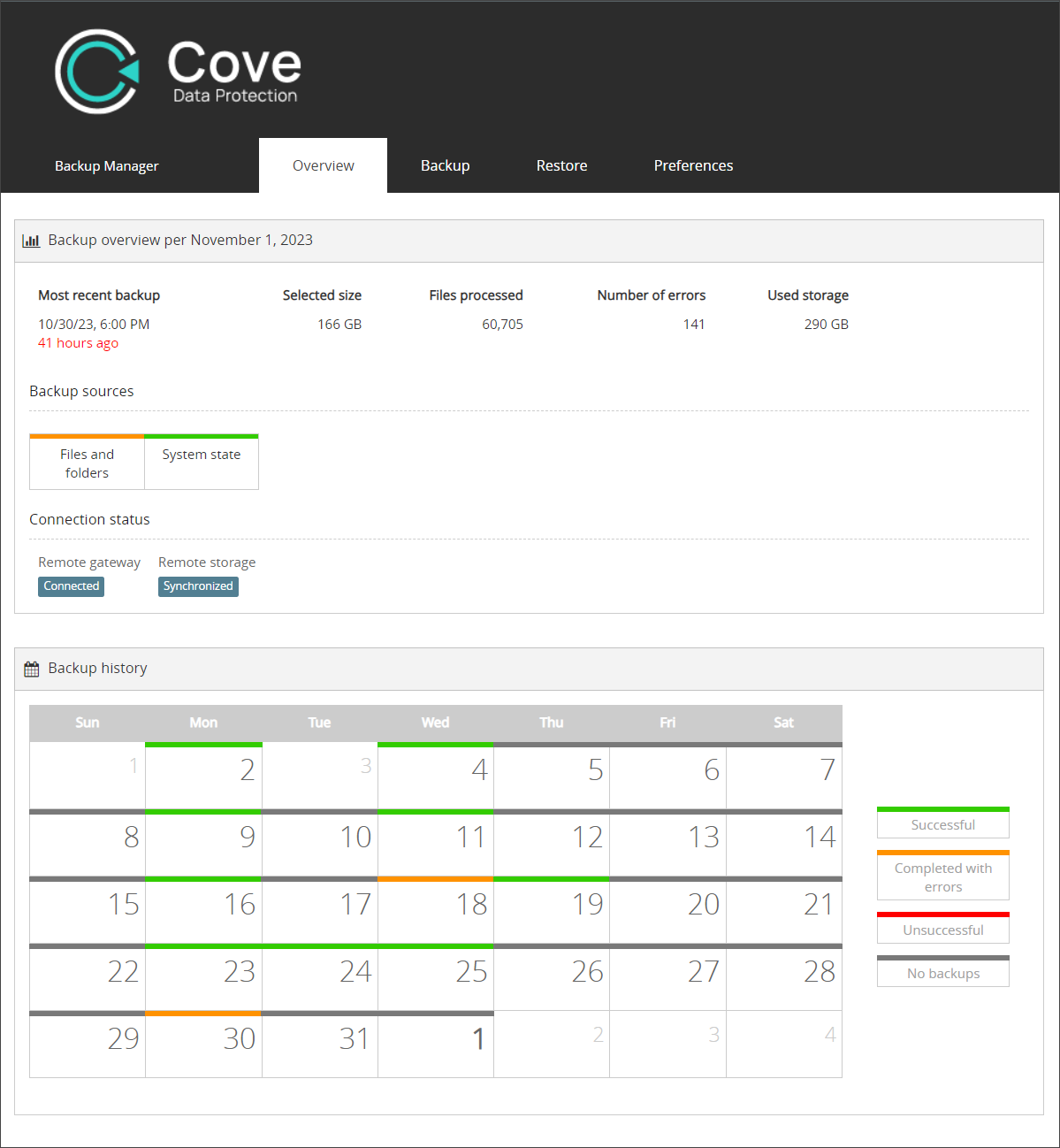Viewport: 1060px width, 1148px height.
Task: Open the Files and folders backup source
Action: coord(87,463)
